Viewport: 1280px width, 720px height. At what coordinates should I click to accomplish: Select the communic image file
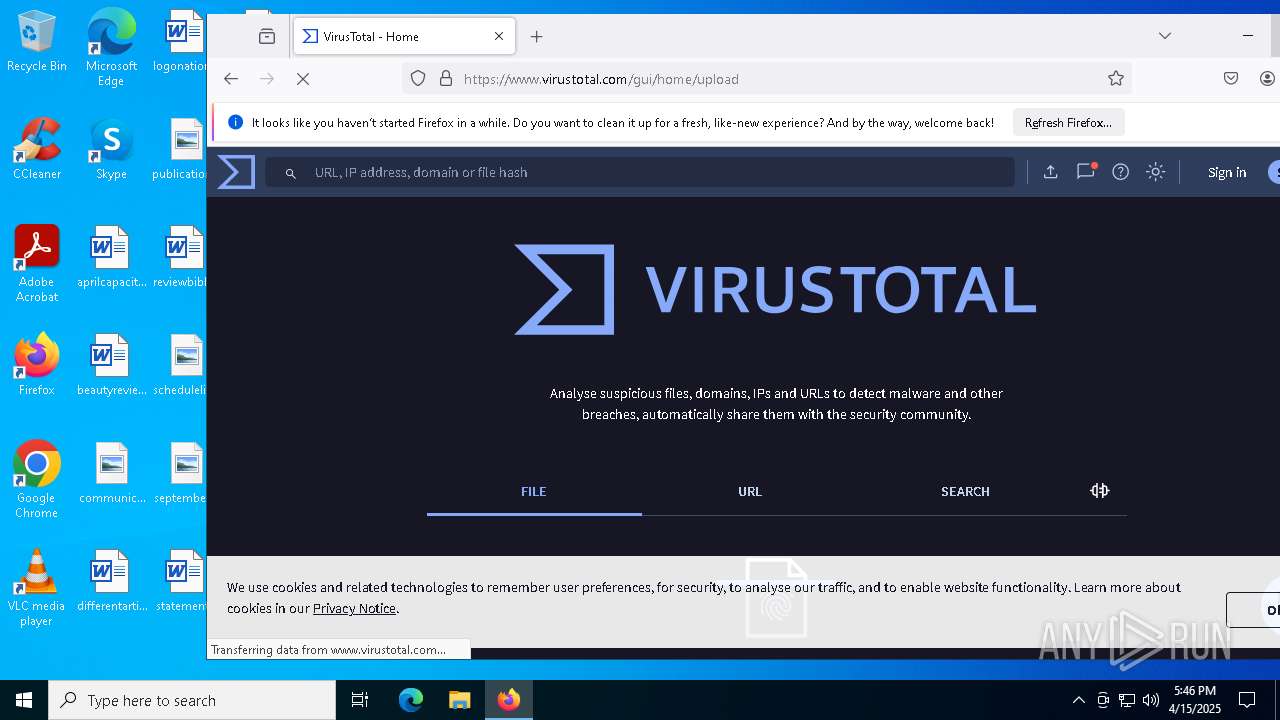click(x=111, y=473)
